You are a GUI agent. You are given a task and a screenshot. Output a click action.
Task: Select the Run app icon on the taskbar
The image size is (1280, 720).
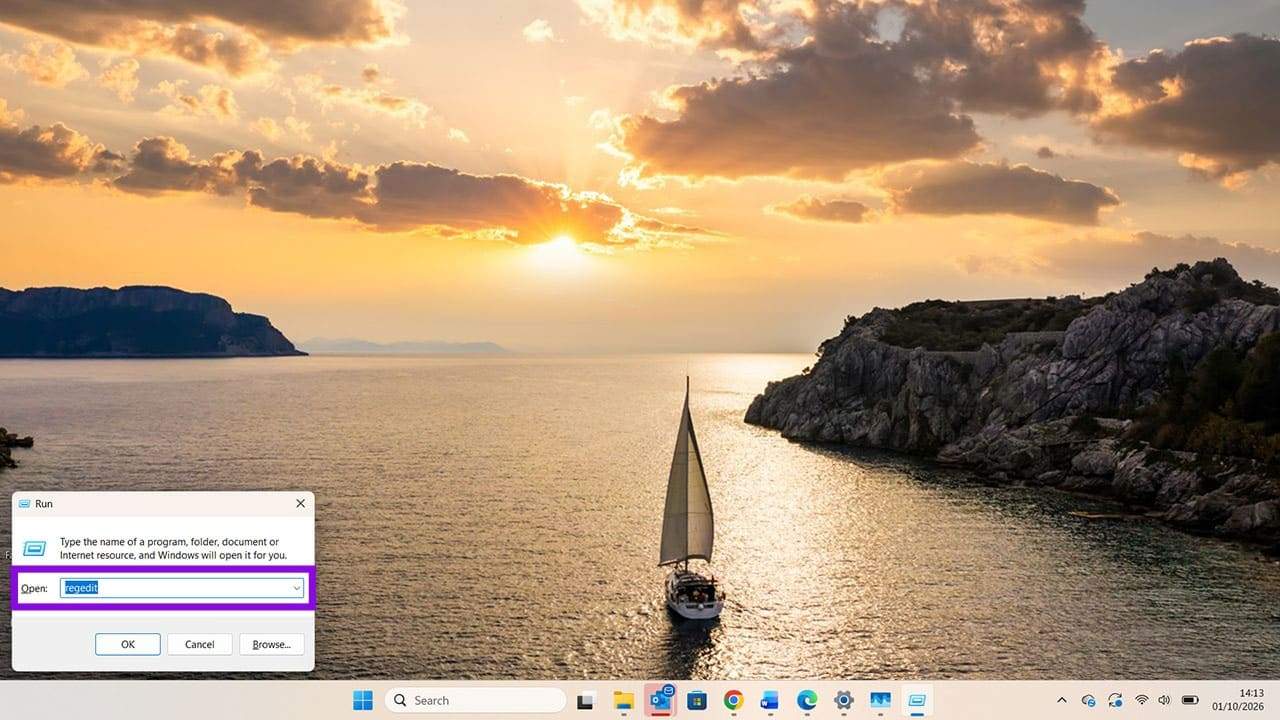916,700
